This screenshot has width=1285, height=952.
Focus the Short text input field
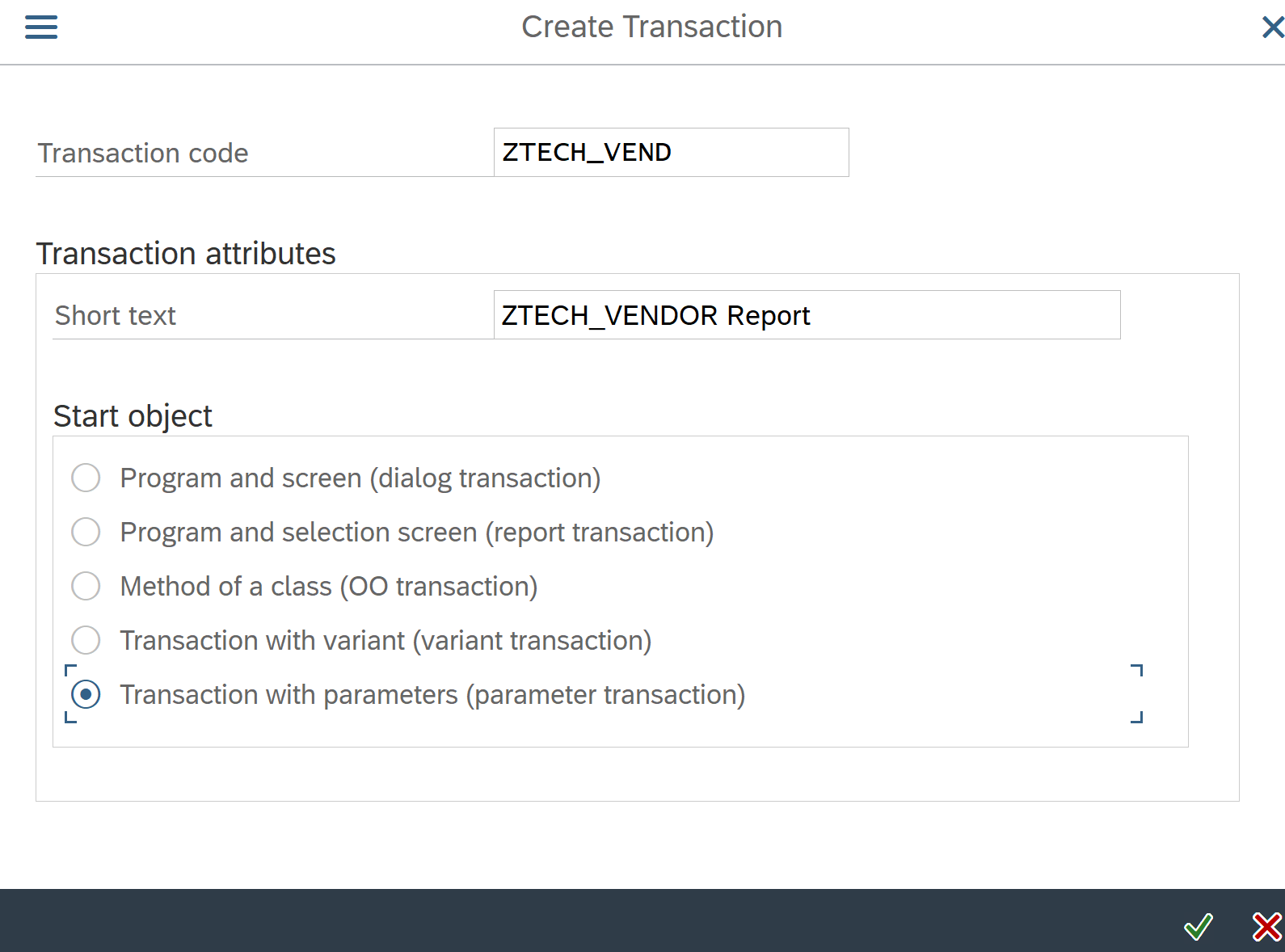(x=807, y=315)
